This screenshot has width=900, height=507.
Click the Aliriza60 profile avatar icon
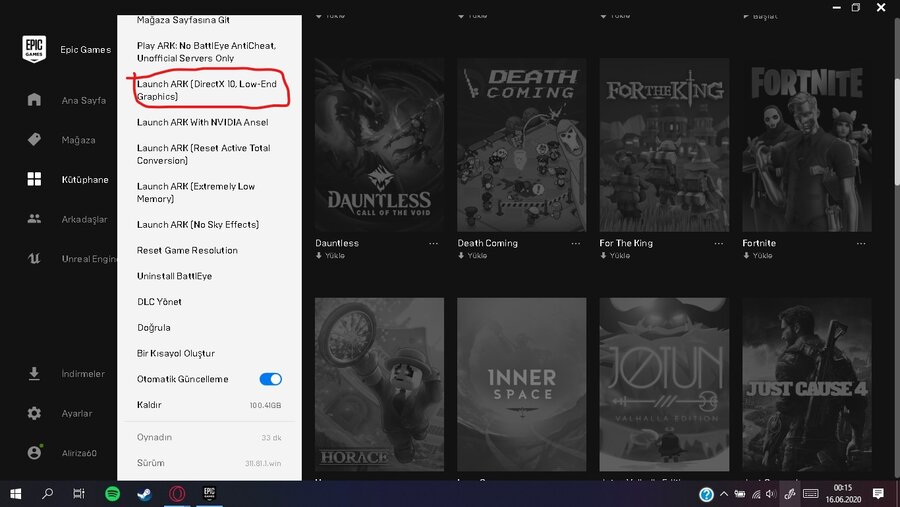pos(34,452)
